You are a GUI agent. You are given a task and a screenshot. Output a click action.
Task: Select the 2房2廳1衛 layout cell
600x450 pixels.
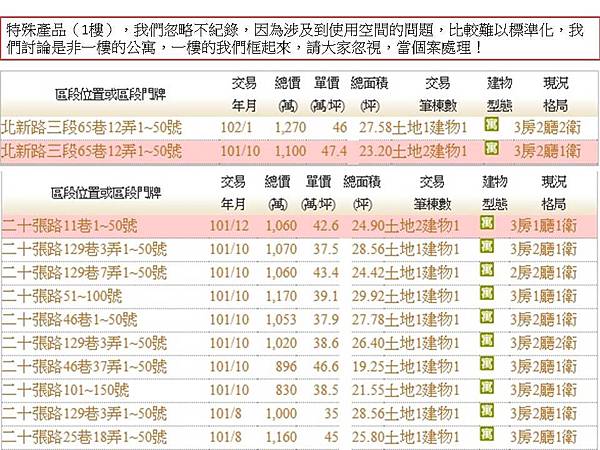point(543,273)
